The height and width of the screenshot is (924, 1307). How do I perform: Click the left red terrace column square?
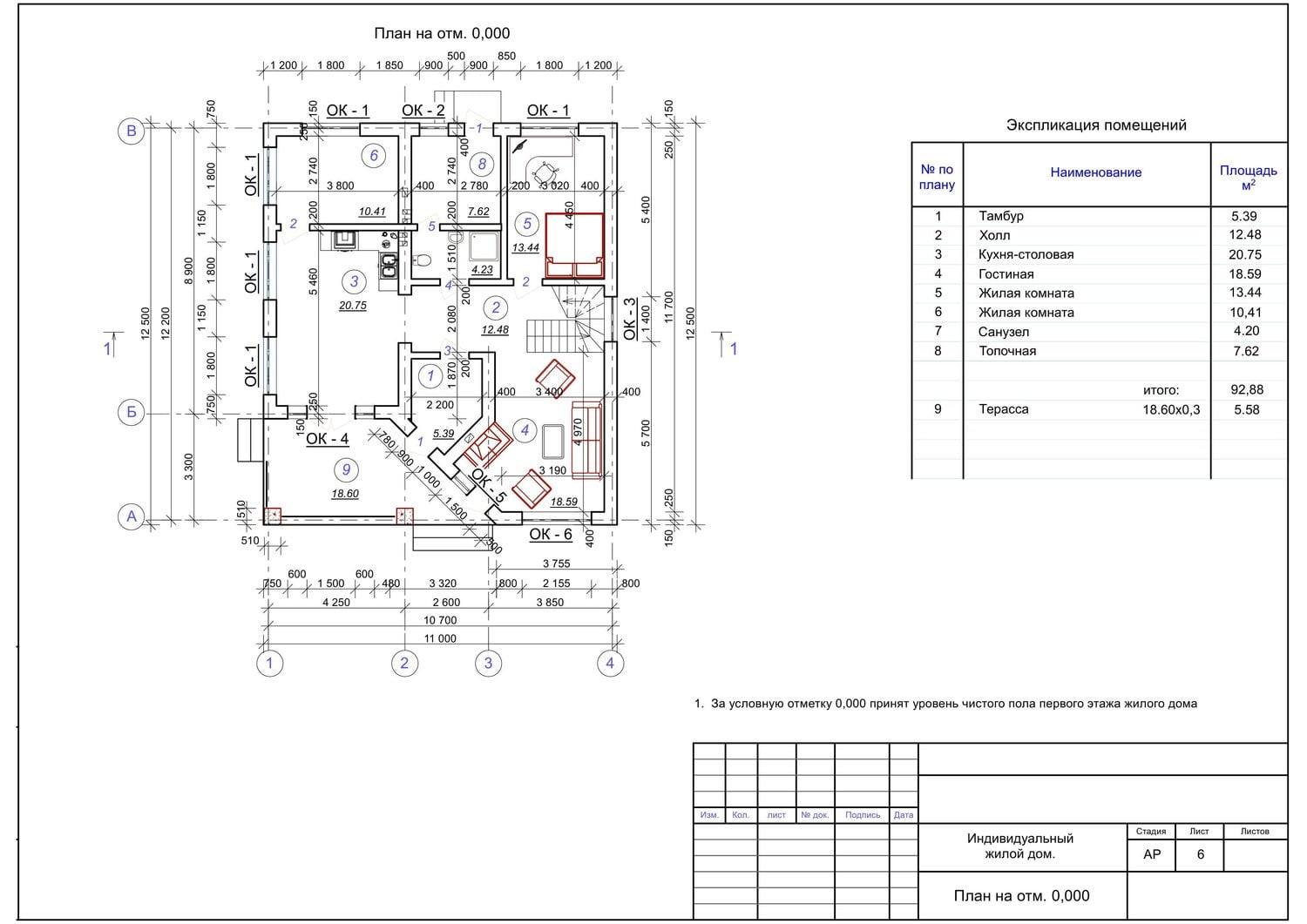pos(273,516)
